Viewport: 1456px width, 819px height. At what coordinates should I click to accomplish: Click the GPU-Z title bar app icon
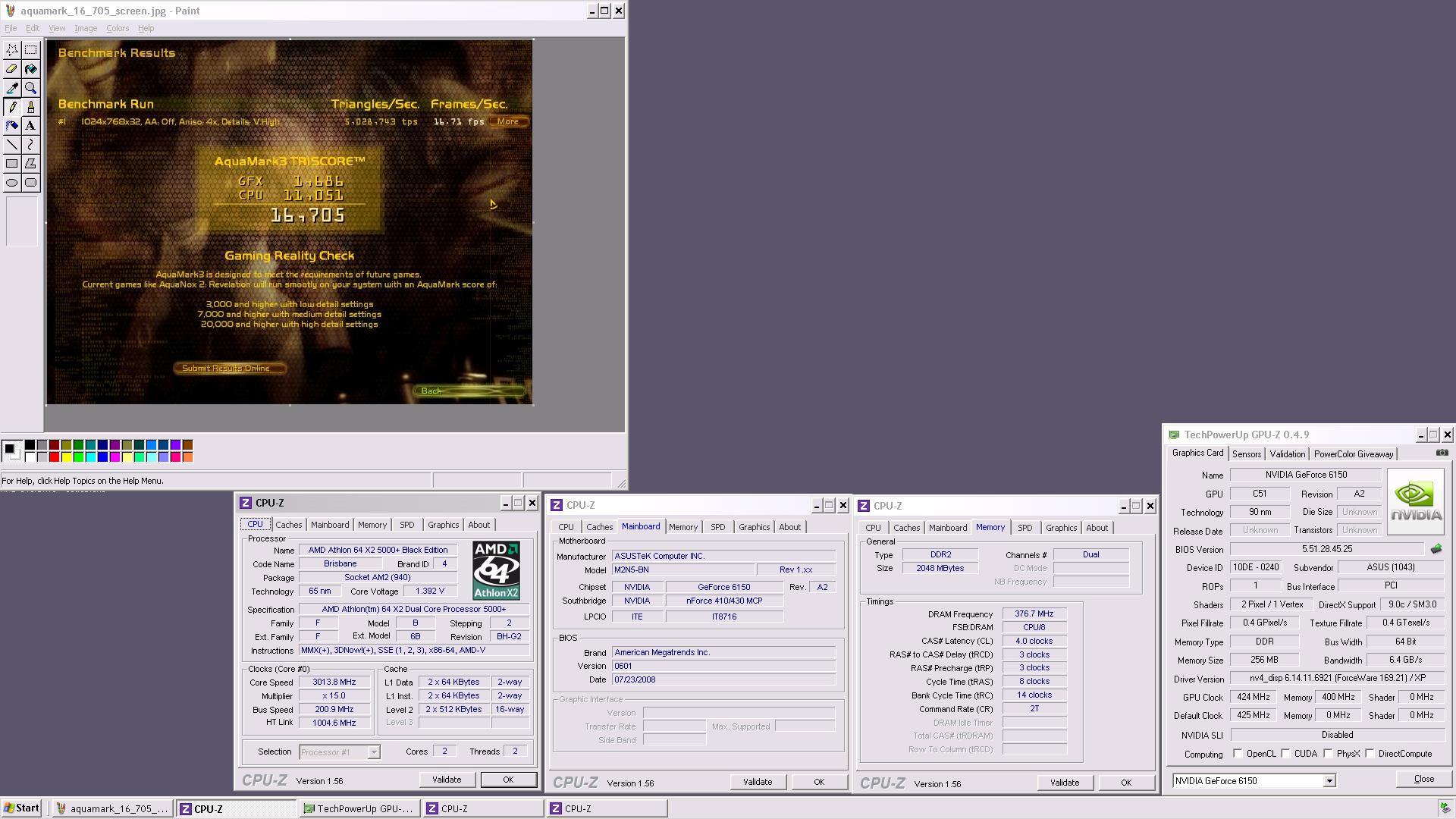point(1174,435)
